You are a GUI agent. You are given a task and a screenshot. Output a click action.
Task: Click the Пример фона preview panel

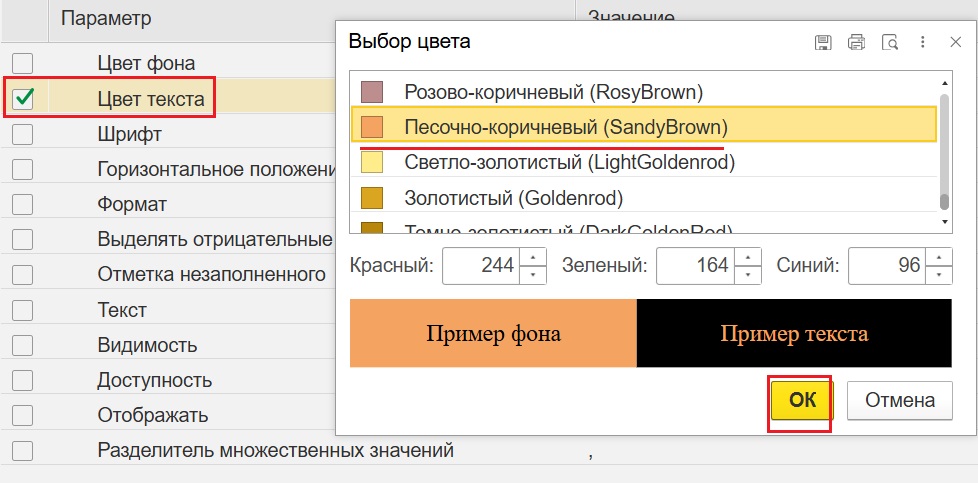pos(493,333)
